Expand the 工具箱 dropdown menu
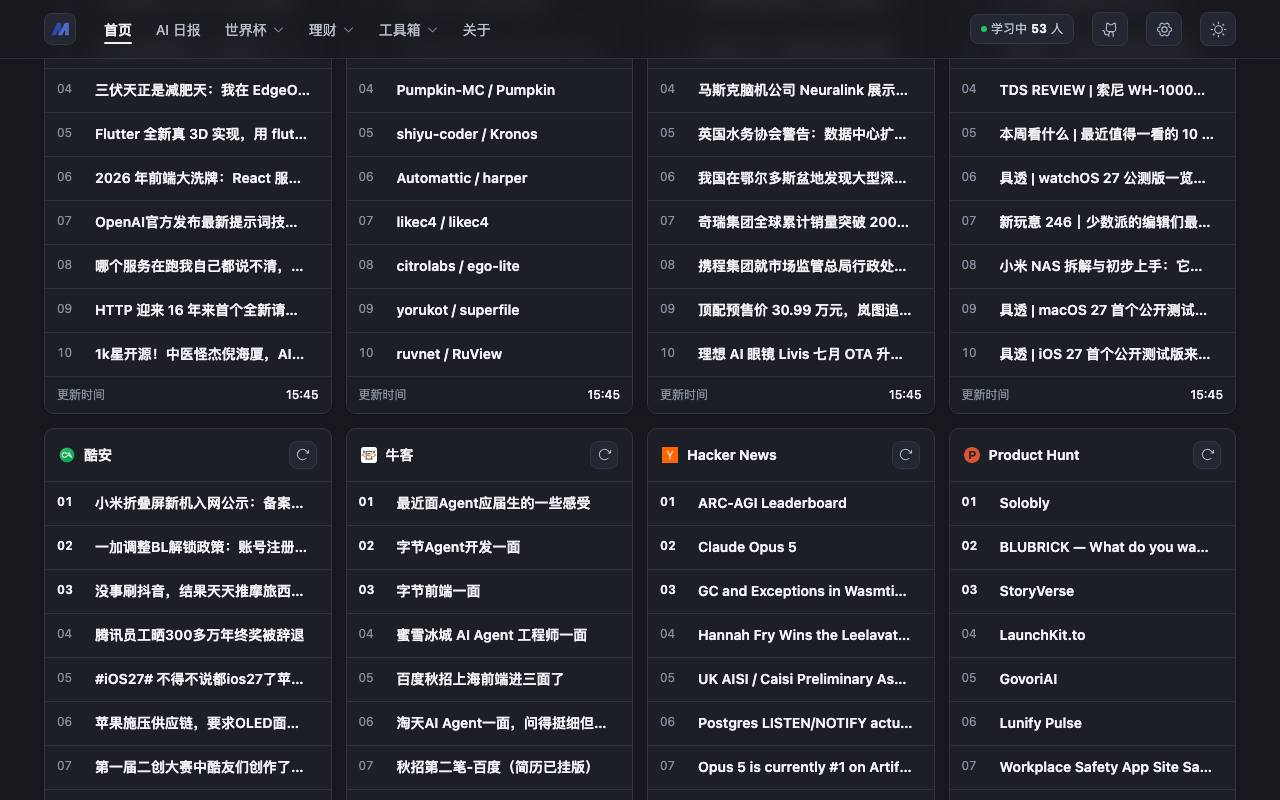Image resolution: width=1280 pixels, height=800 pixels. [408, 30]
